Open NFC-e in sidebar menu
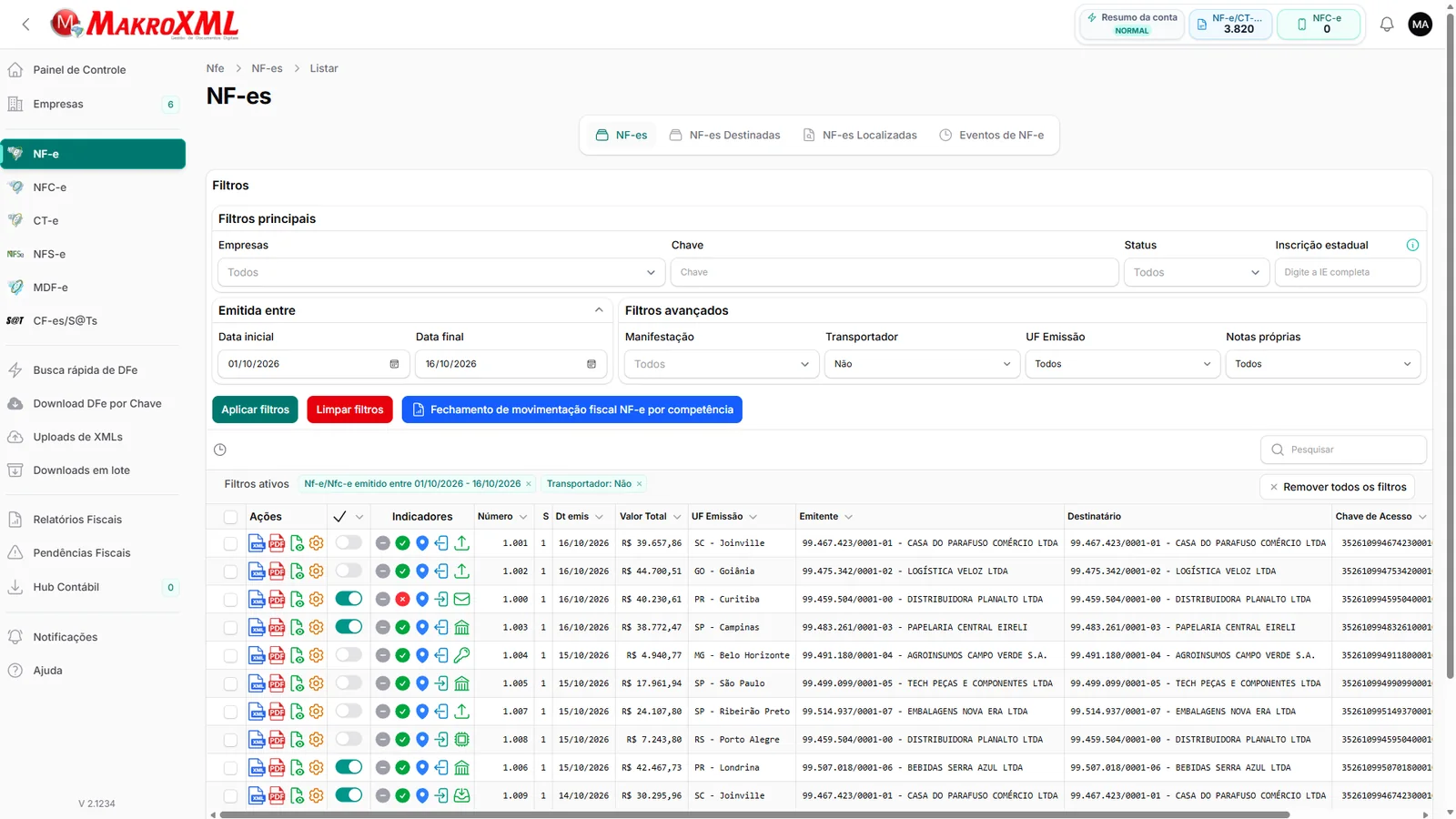Viewport: 1456px width, 819px height. click(x=93, y=187)
